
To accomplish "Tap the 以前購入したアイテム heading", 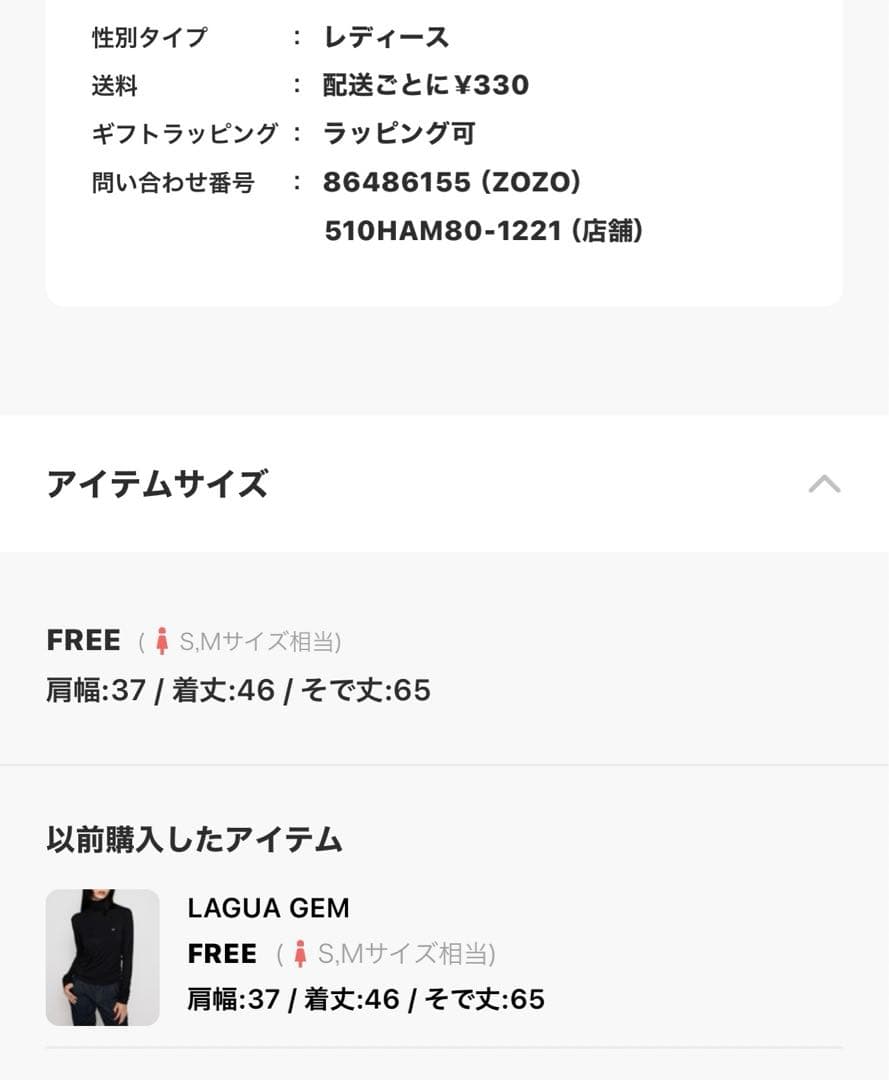I will coord(194,839).
